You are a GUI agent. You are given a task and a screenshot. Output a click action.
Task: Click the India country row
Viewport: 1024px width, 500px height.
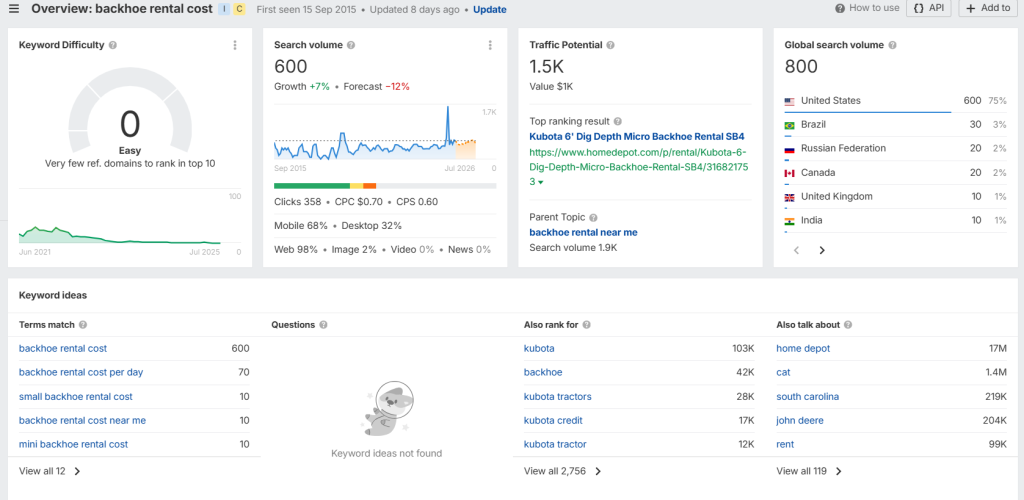coord(895,221)
